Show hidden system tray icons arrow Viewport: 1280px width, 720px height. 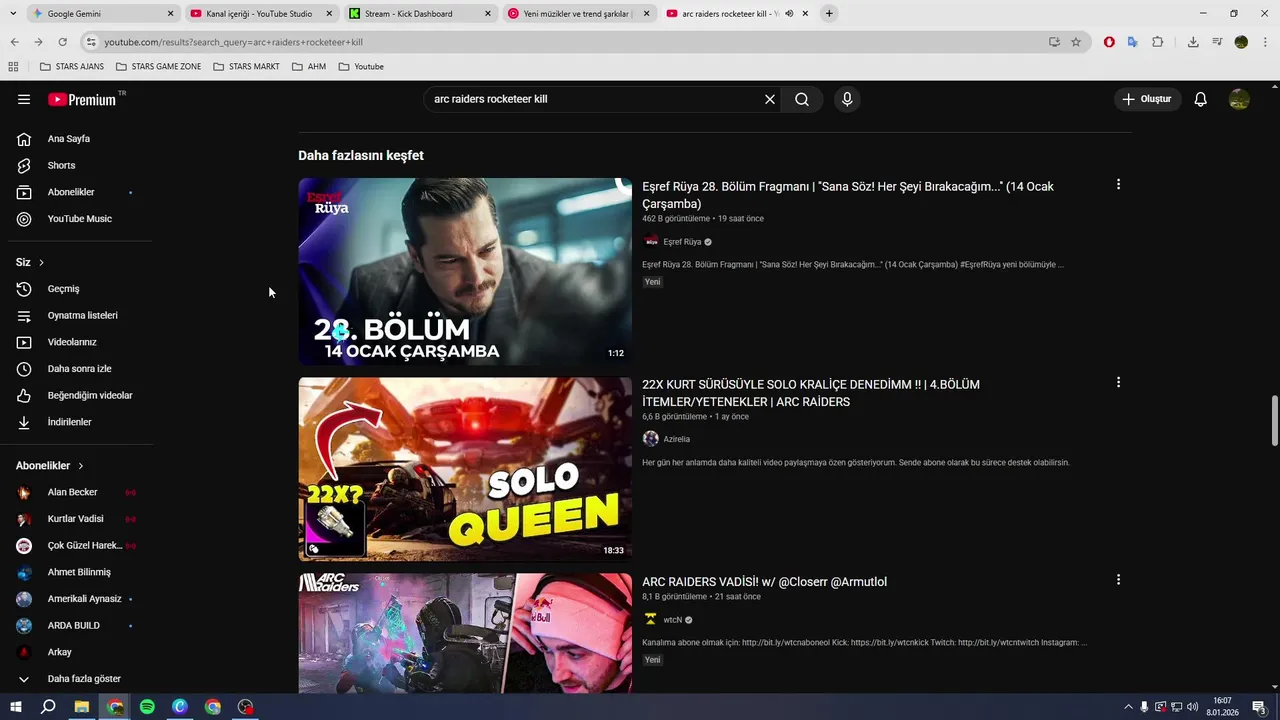point(1128,707)
